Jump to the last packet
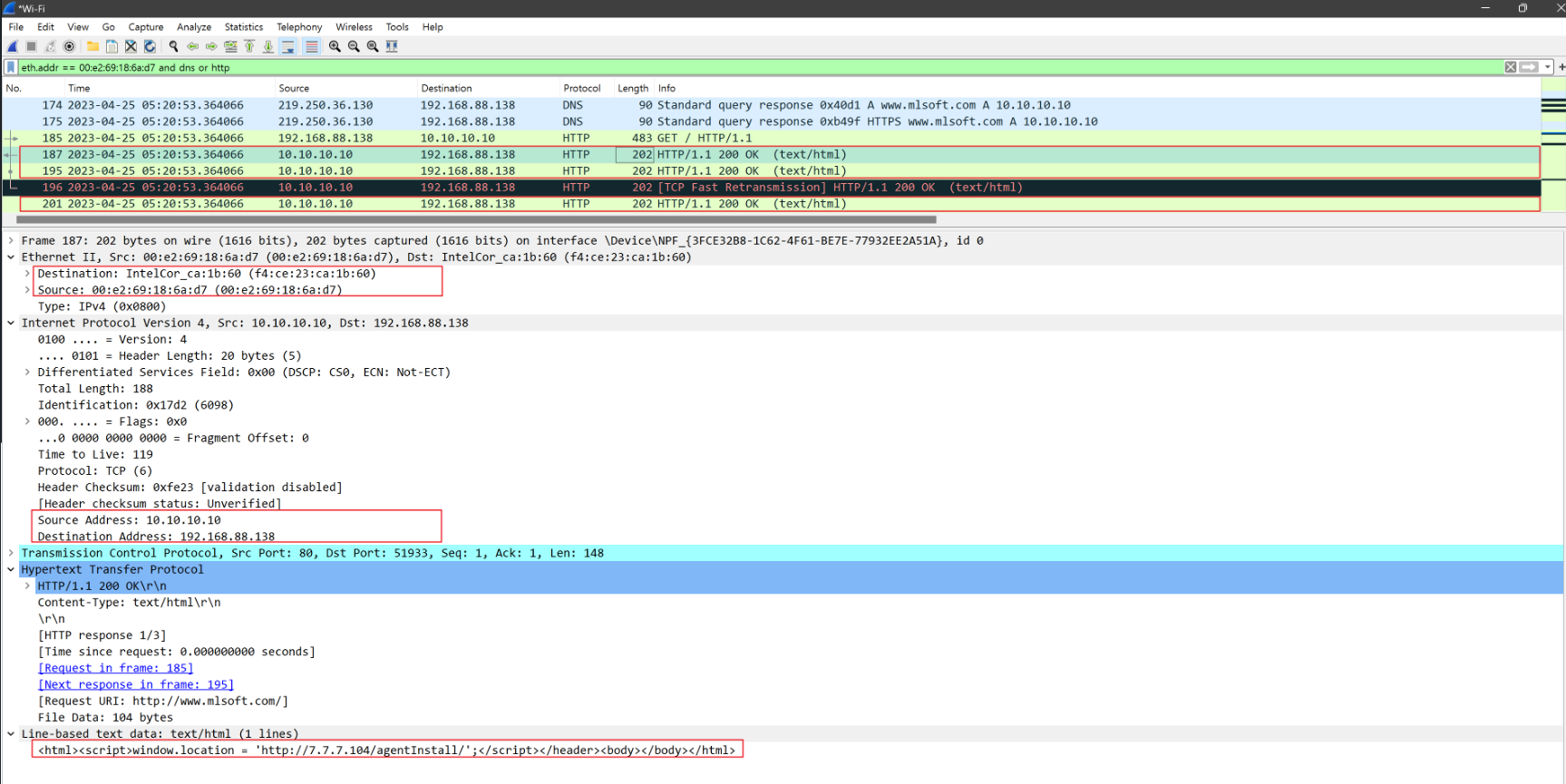Screen dimensions: 1566x784 click(x=268, y=46)
